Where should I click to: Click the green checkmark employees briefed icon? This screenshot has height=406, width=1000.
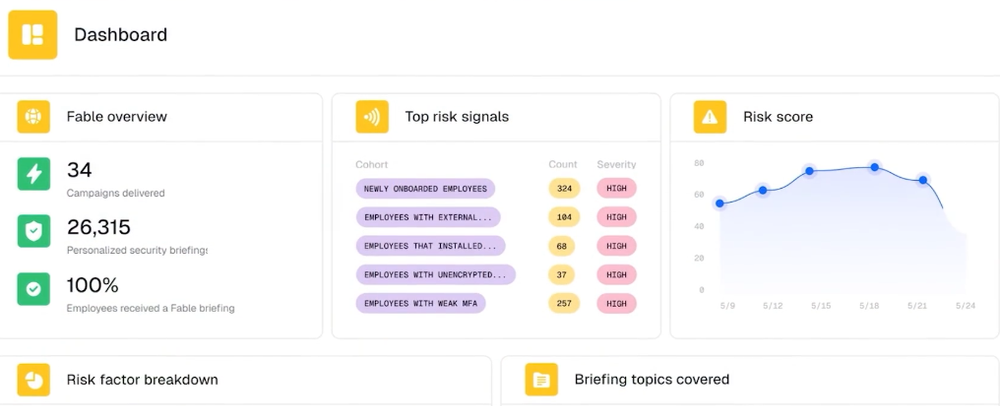coord(34,289)
